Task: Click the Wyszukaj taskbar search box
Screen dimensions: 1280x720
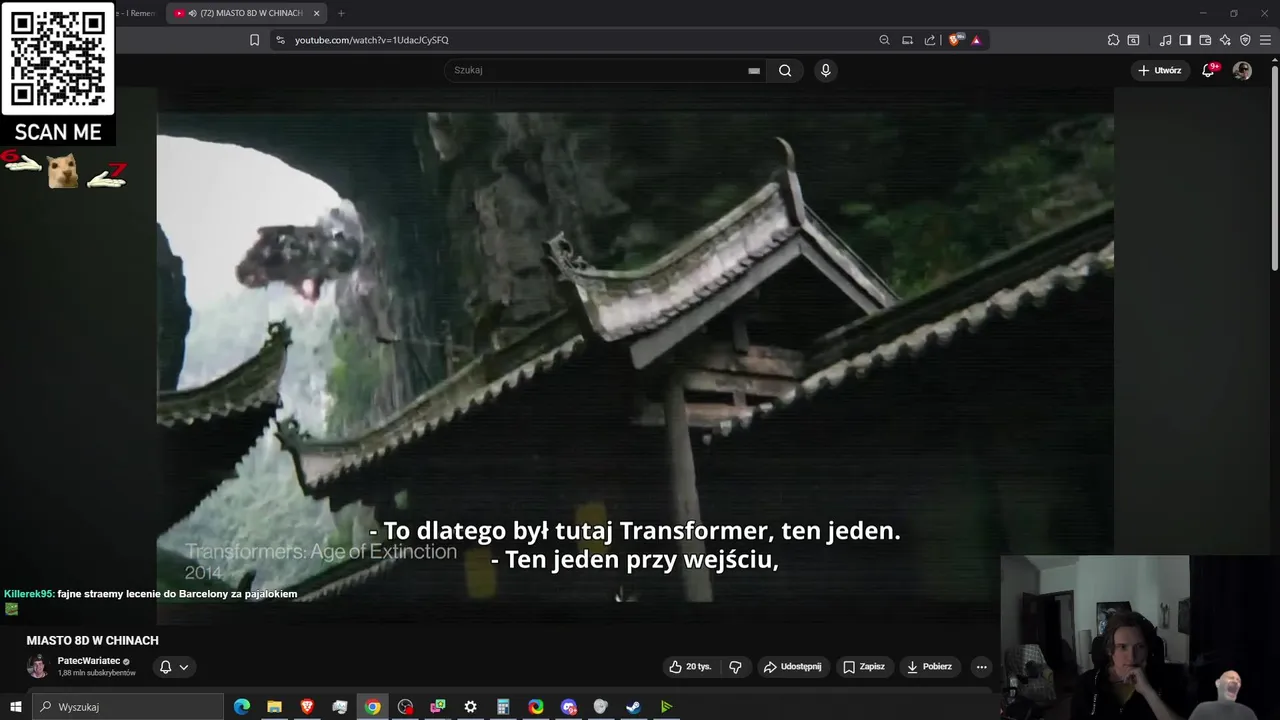Action: (x=128, y=707)
